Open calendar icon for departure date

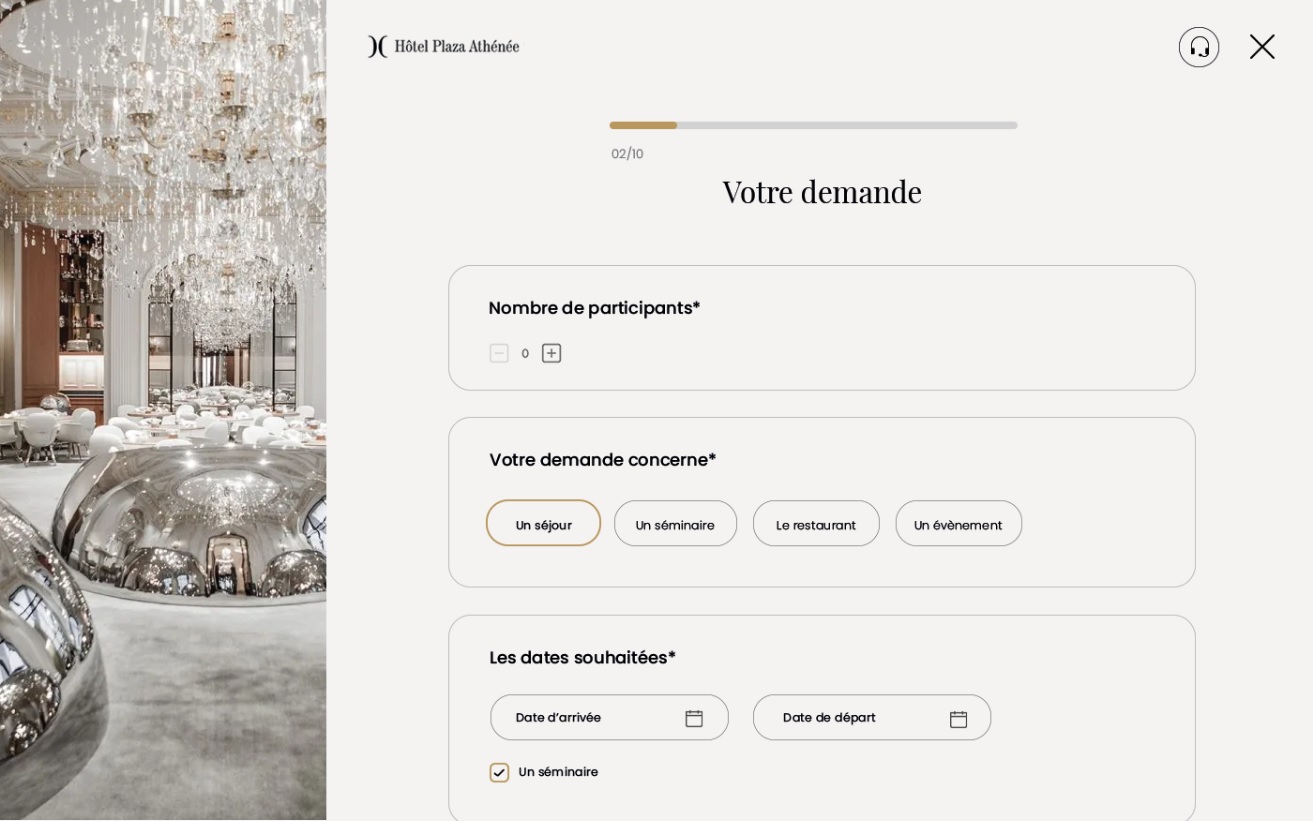(x=958, y=719)
